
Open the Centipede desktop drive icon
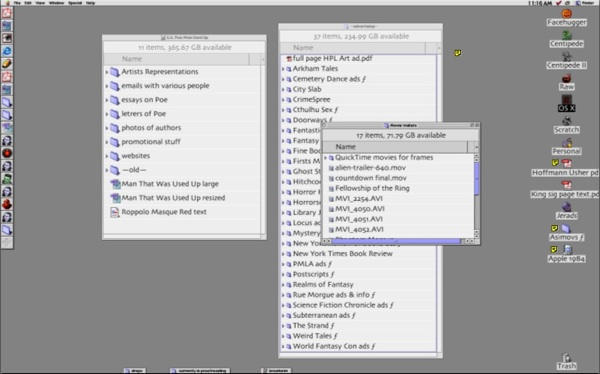coord(566,35)
